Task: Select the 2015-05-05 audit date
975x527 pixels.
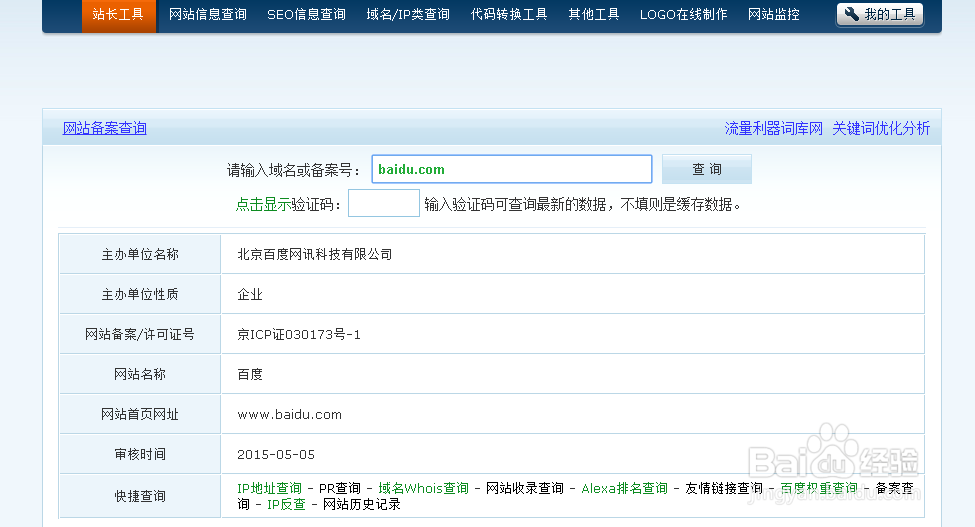Action: click(275, 454)
